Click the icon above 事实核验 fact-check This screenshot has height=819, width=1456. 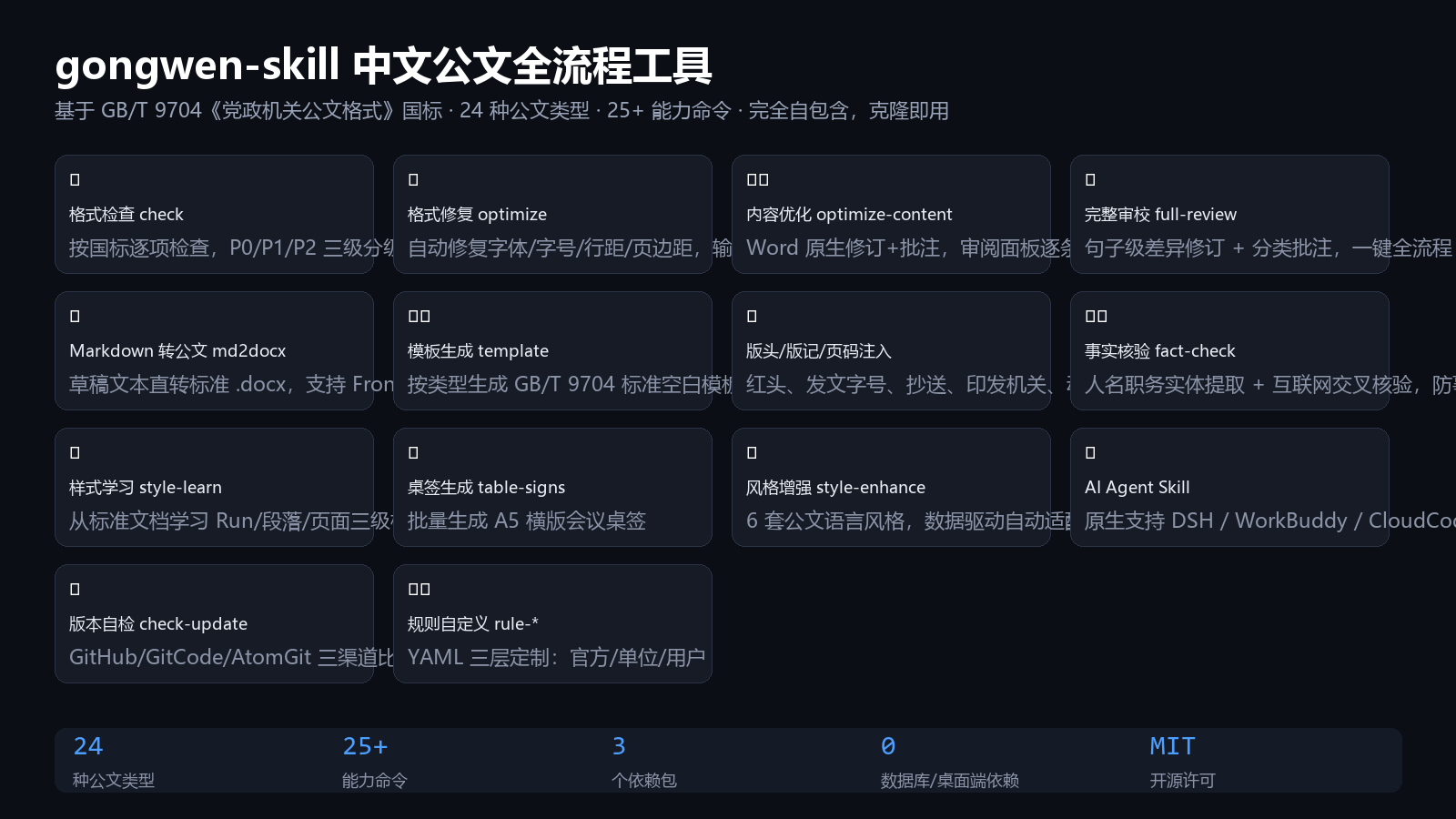(x=1096, y=317)
